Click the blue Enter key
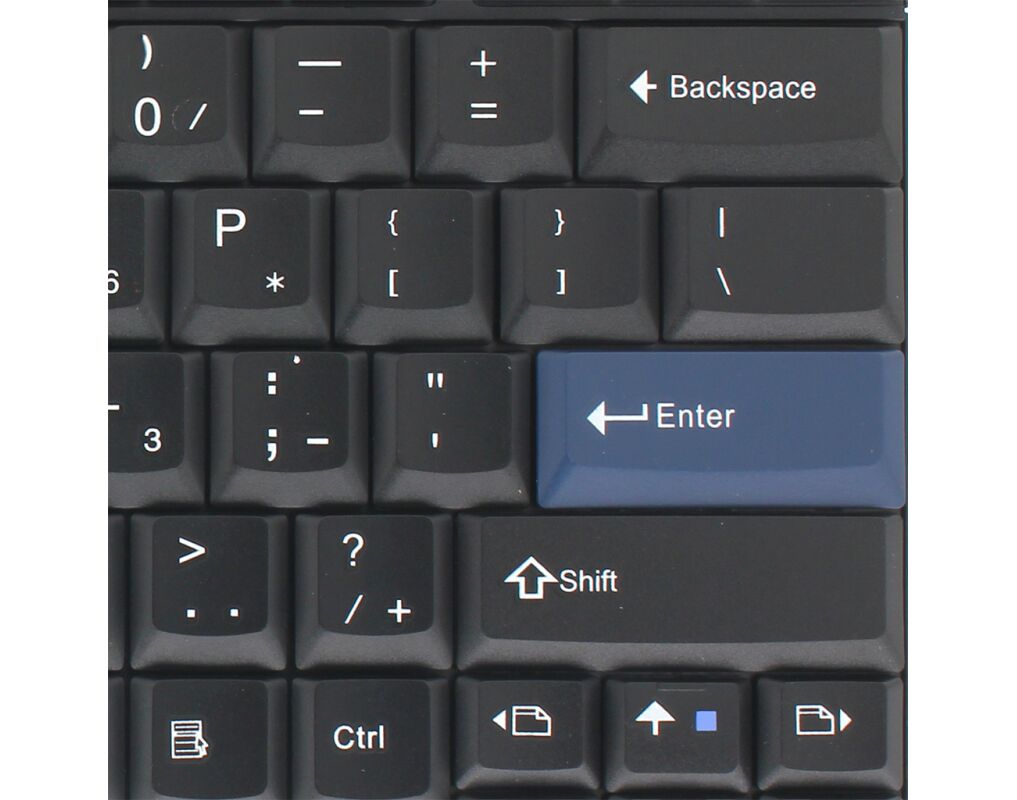The height and width of the screenshot is (800, 1017). [x=721, y=429]
